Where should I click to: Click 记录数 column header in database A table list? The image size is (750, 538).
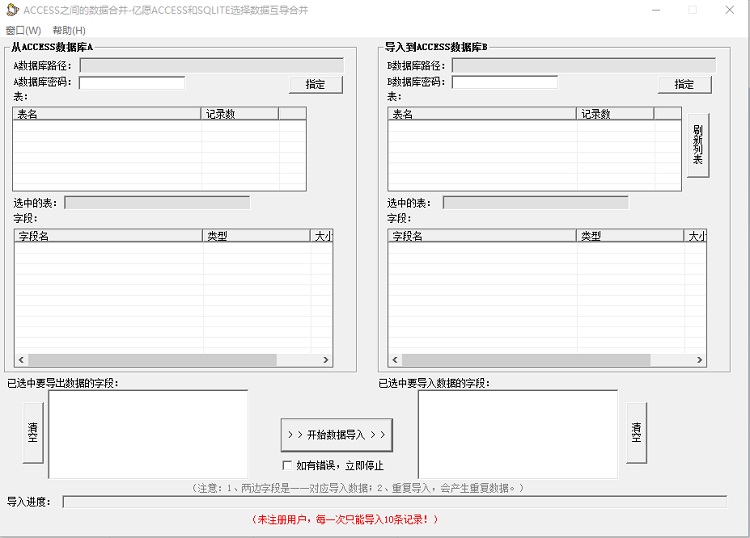pos(240,114)
